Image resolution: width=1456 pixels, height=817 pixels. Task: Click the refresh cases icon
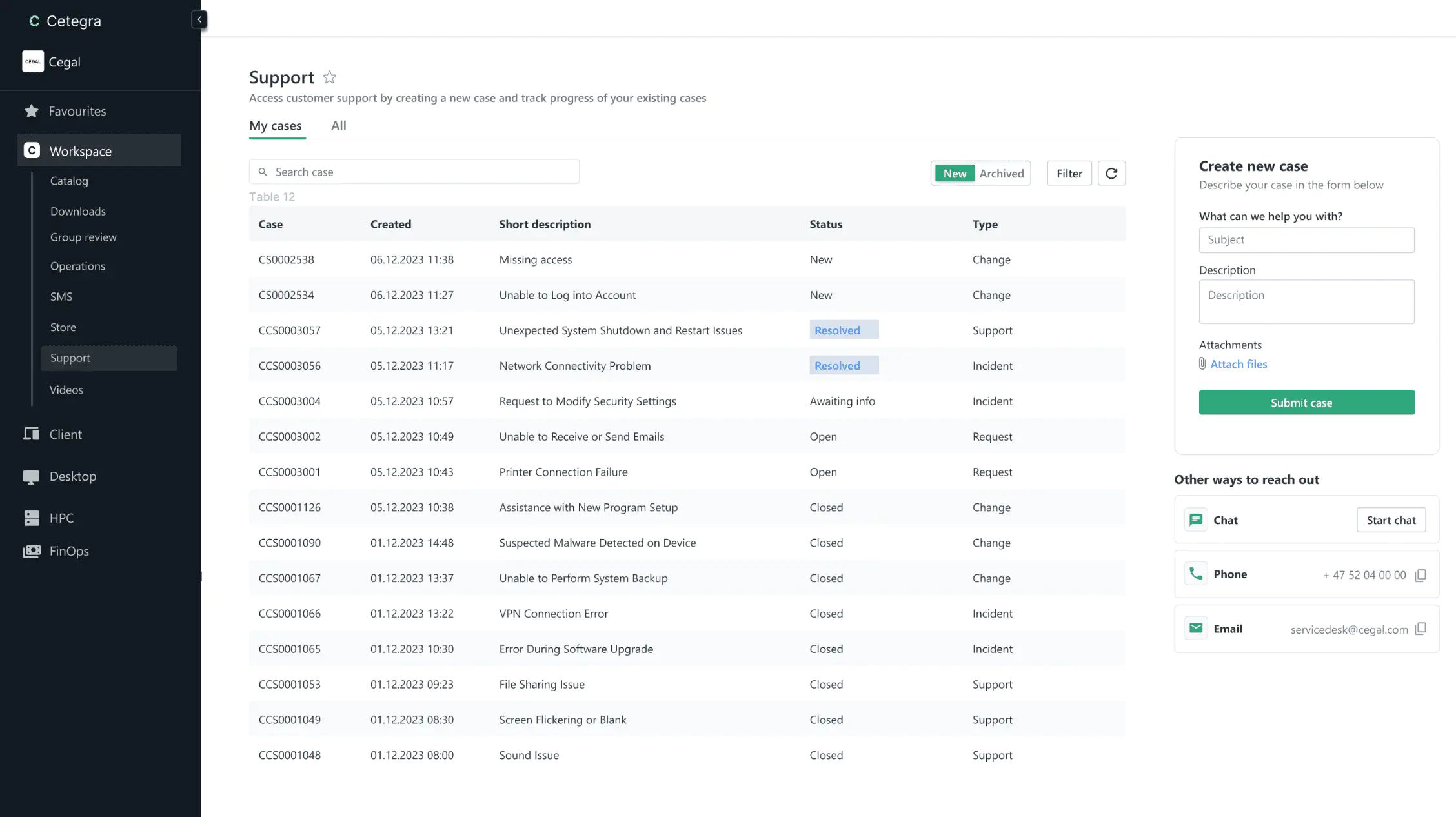click(x=1111, y=173)
